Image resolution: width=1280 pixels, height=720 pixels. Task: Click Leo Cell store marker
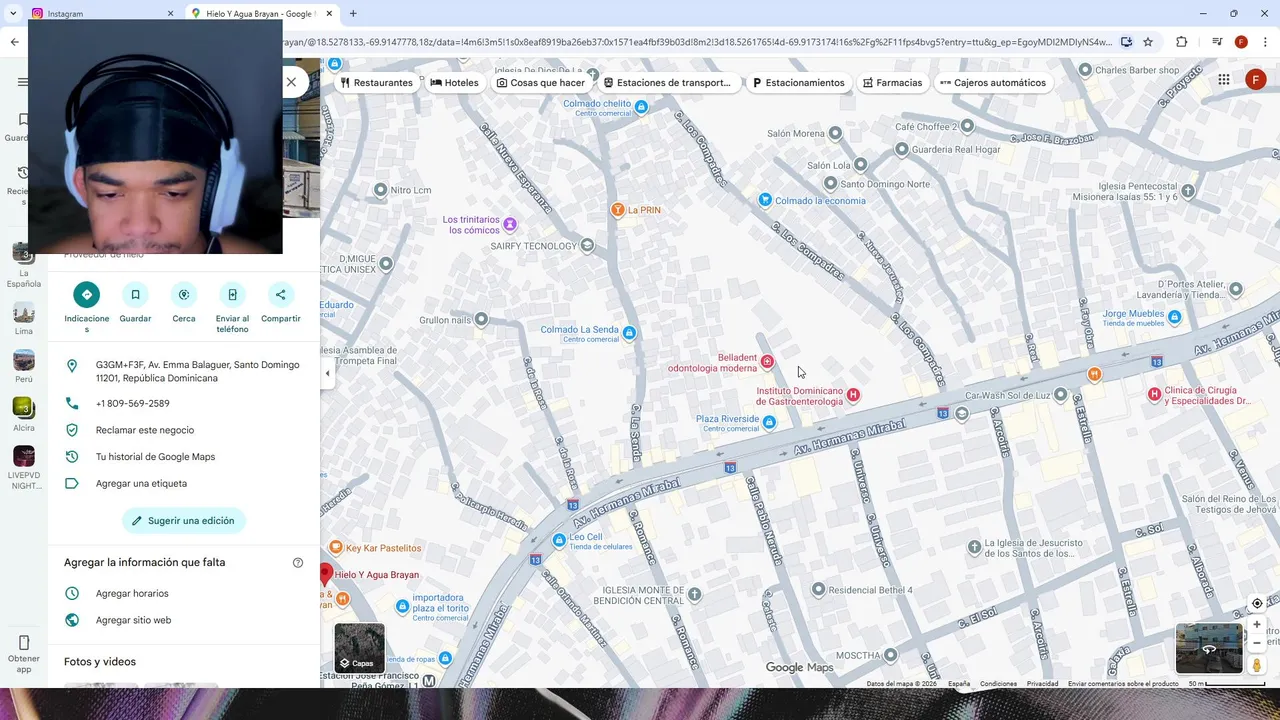(560, 541)
